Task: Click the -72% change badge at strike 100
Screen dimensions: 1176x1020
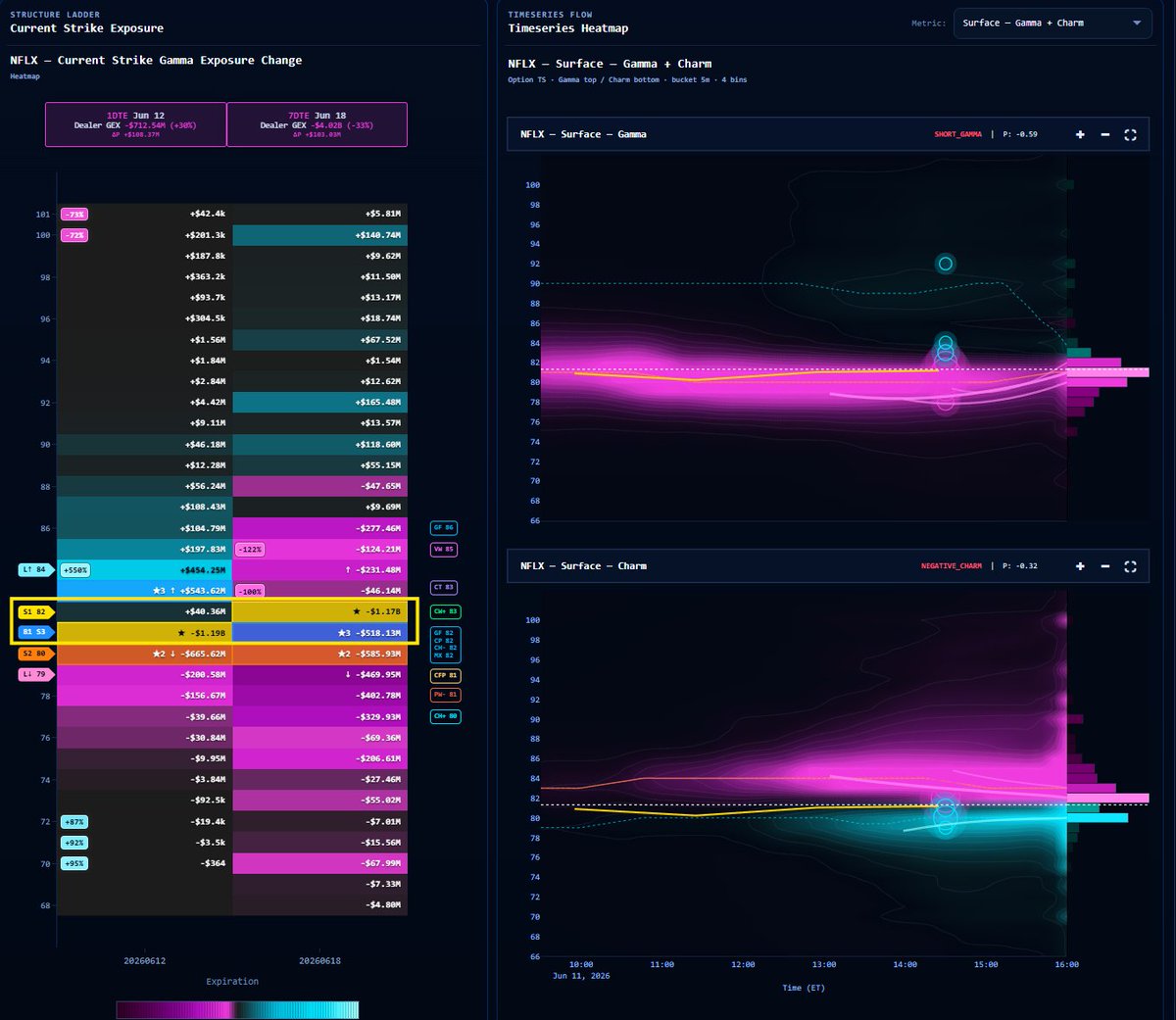Action: 74,235
